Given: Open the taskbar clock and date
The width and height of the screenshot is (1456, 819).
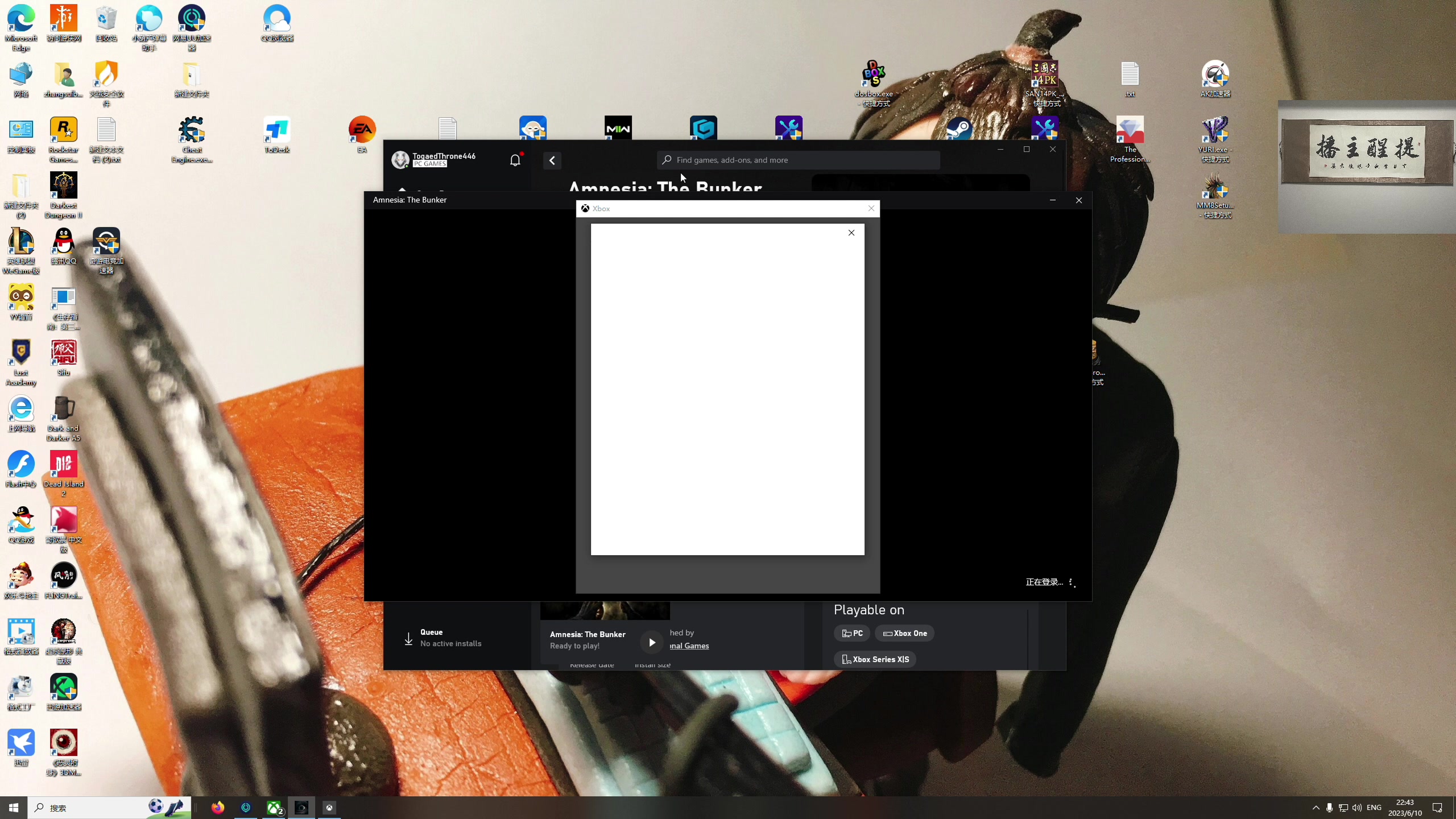Looking at the screenshot, I should click(1405, 808).
